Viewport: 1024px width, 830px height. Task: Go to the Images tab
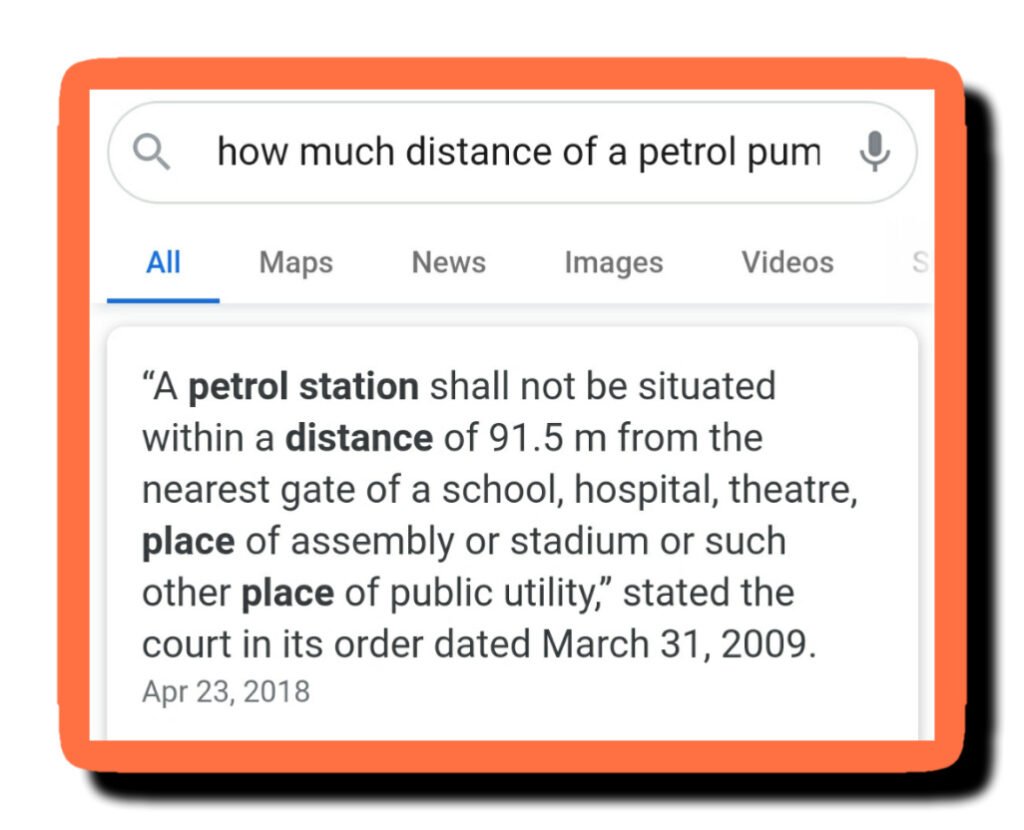(x=613, y=263)
